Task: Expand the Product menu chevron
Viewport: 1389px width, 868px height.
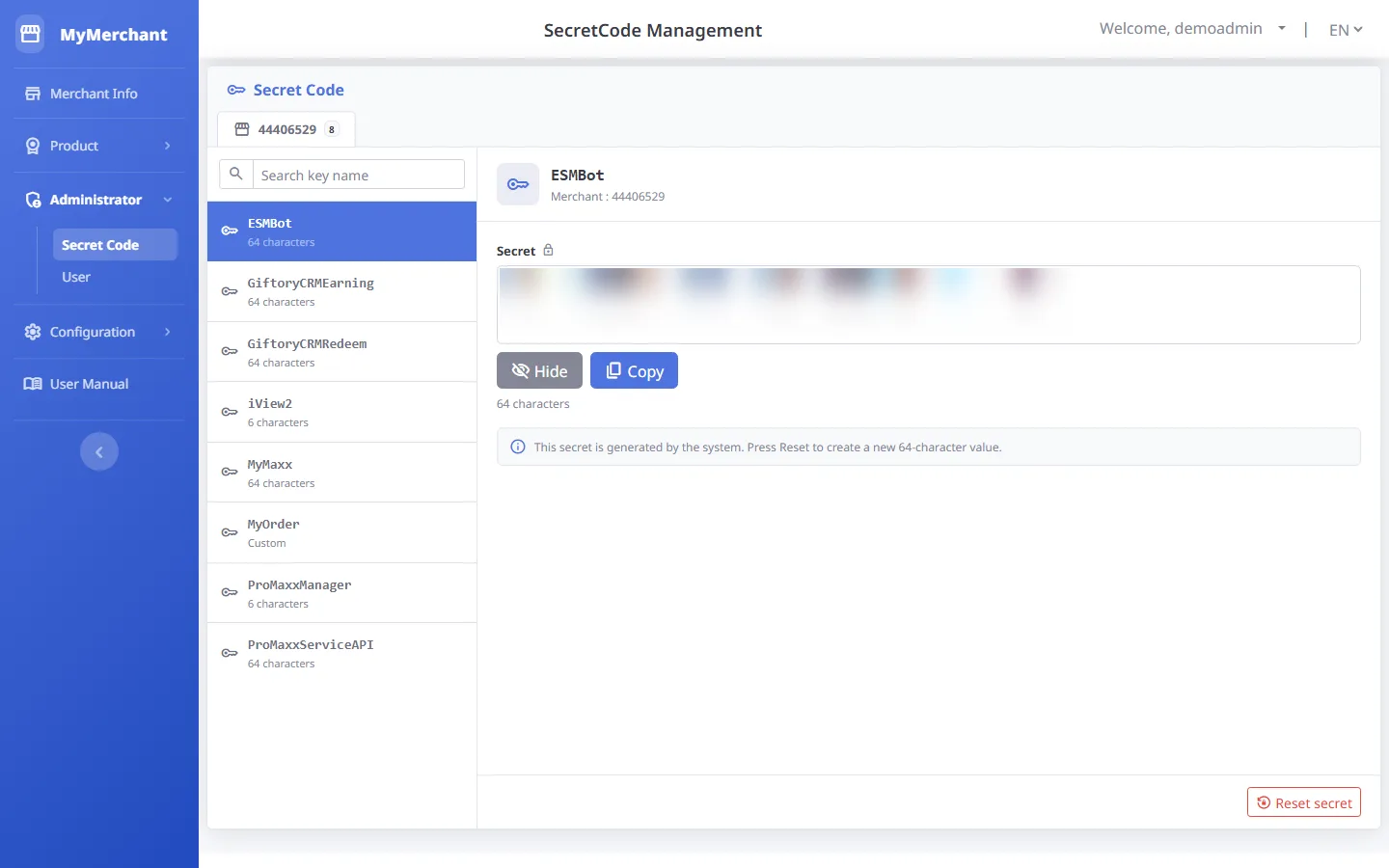Action: tap(168, 146)
